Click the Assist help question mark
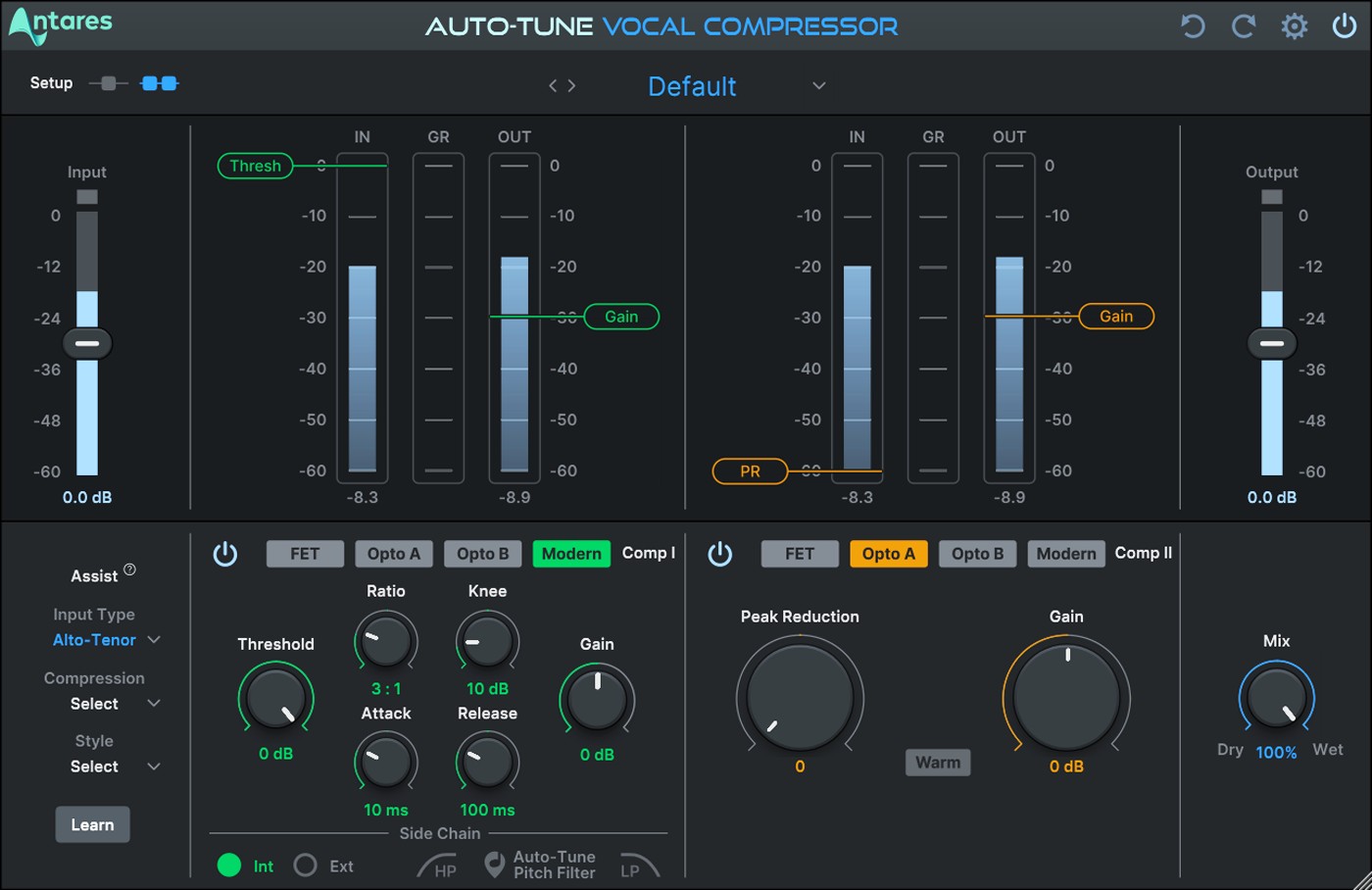 point(129,569)
